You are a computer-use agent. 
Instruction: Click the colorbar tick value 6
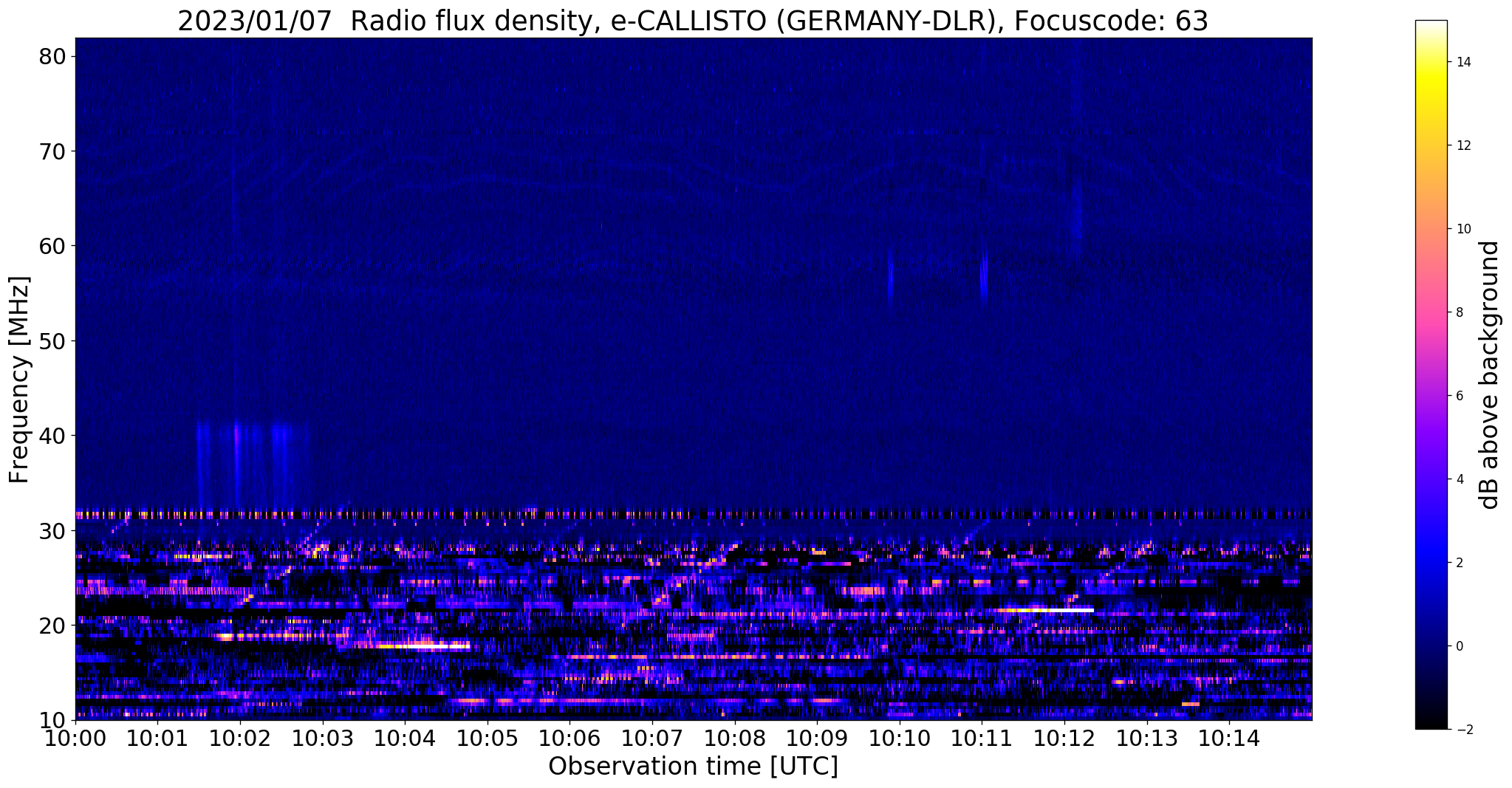pos(1459,396)
